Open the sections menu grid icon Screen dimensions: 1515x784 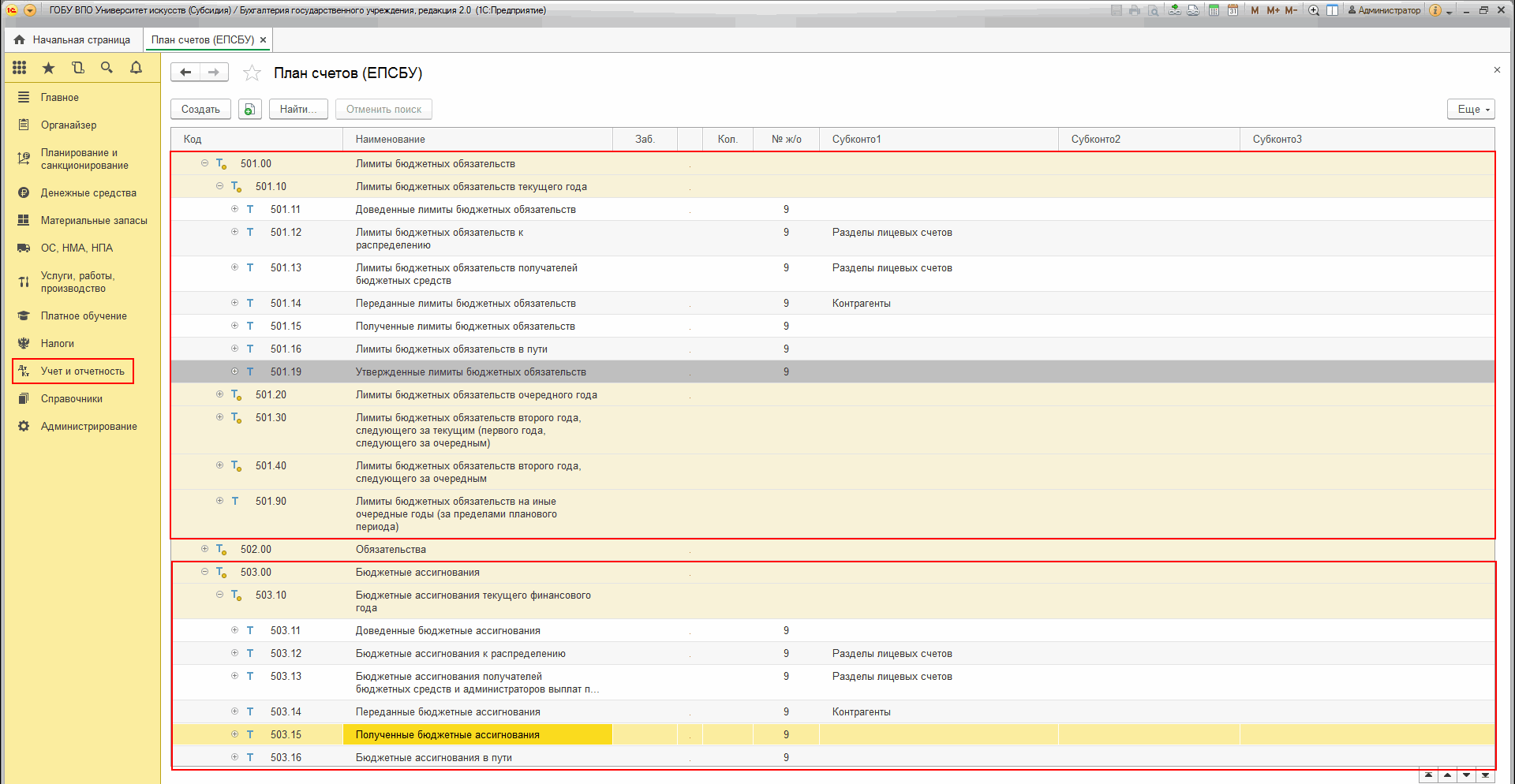(20, 68)
